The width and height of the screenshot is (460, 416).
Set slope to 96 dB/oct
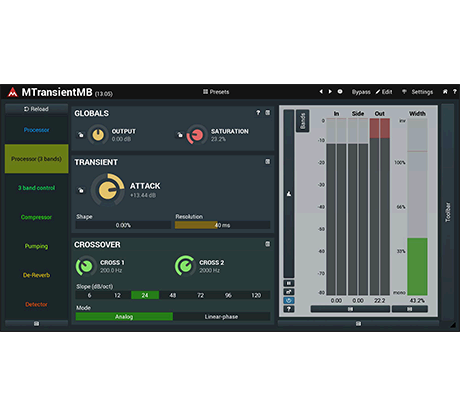point(228,295)
